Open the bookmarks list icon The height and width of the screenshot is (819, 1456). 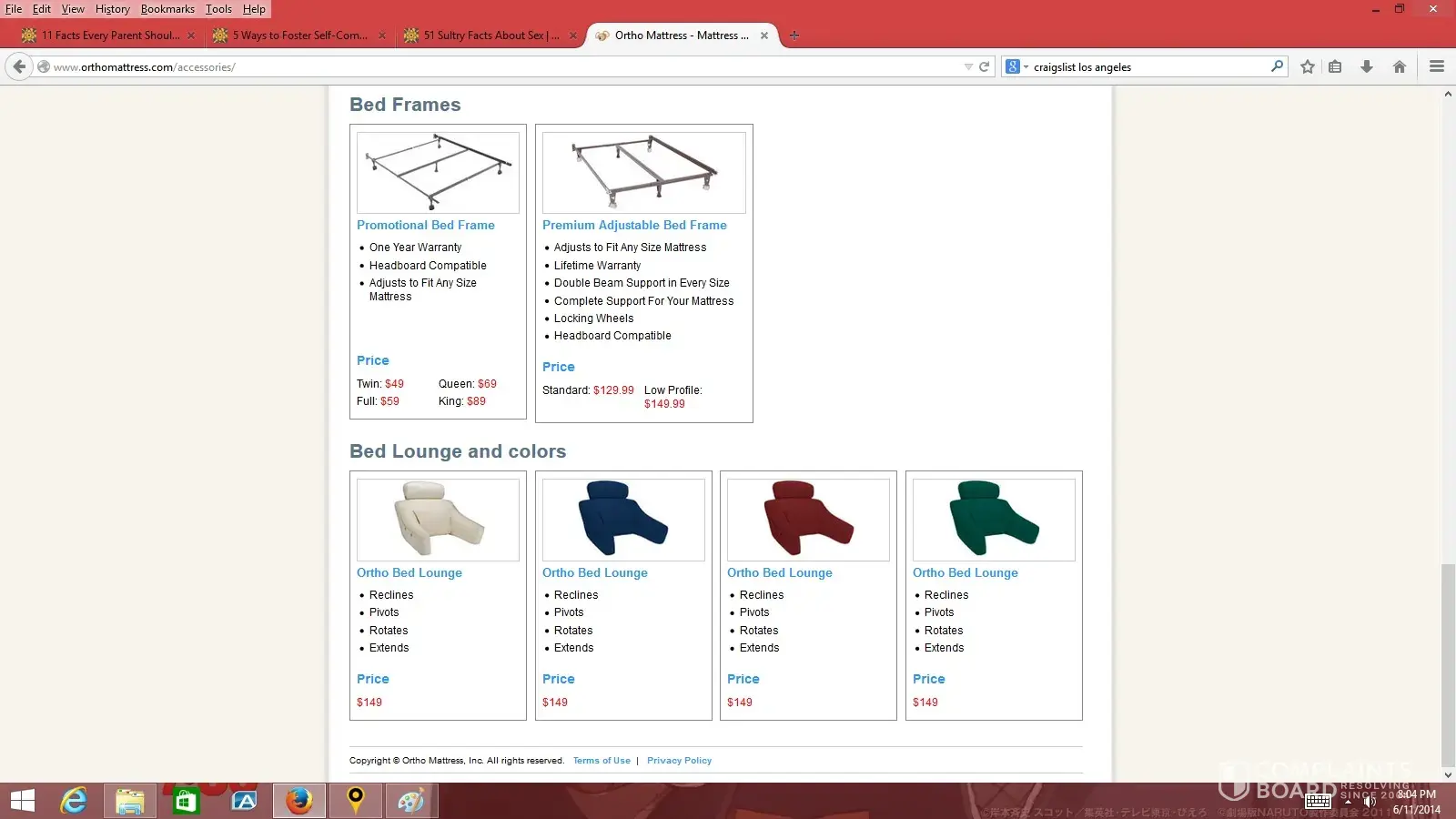click(1335, 66)
